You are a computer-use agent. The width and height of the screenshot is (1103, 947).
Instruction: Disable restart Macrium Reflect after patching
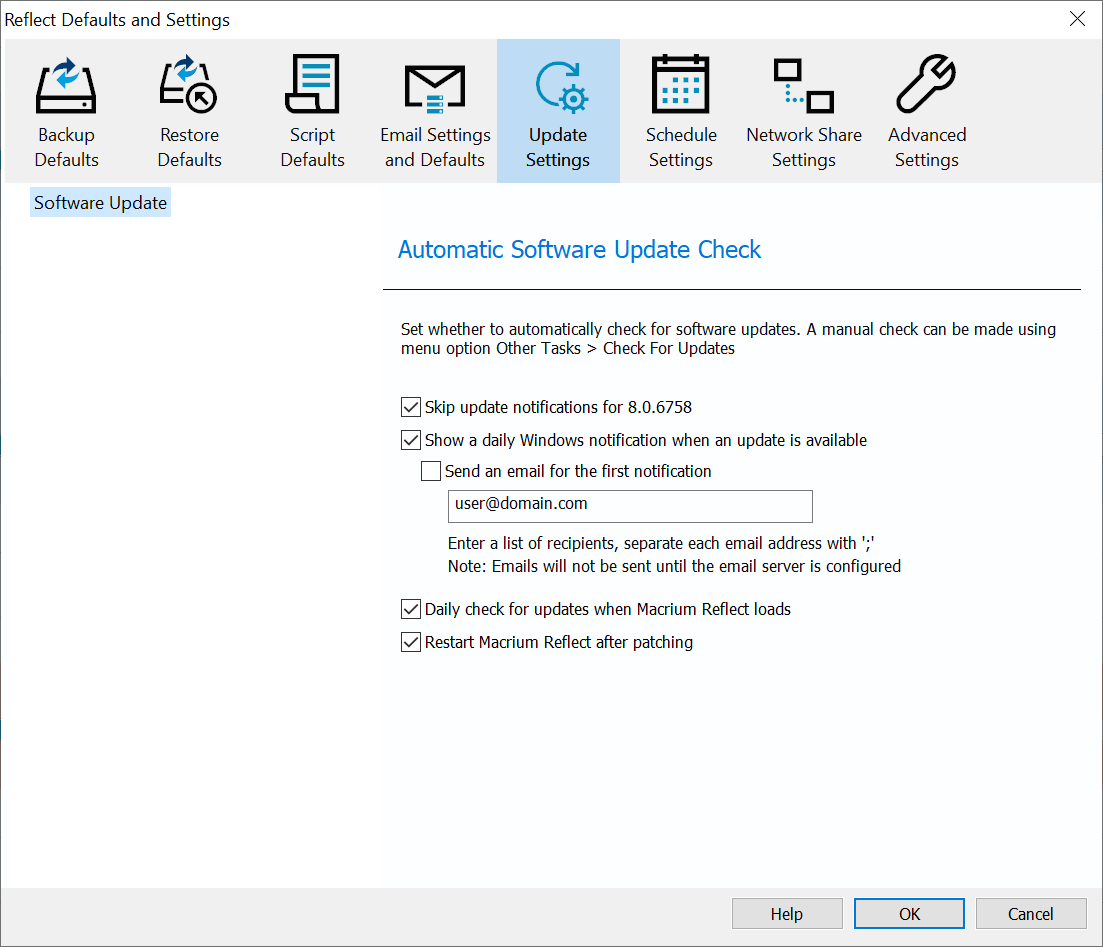point(411,642)
